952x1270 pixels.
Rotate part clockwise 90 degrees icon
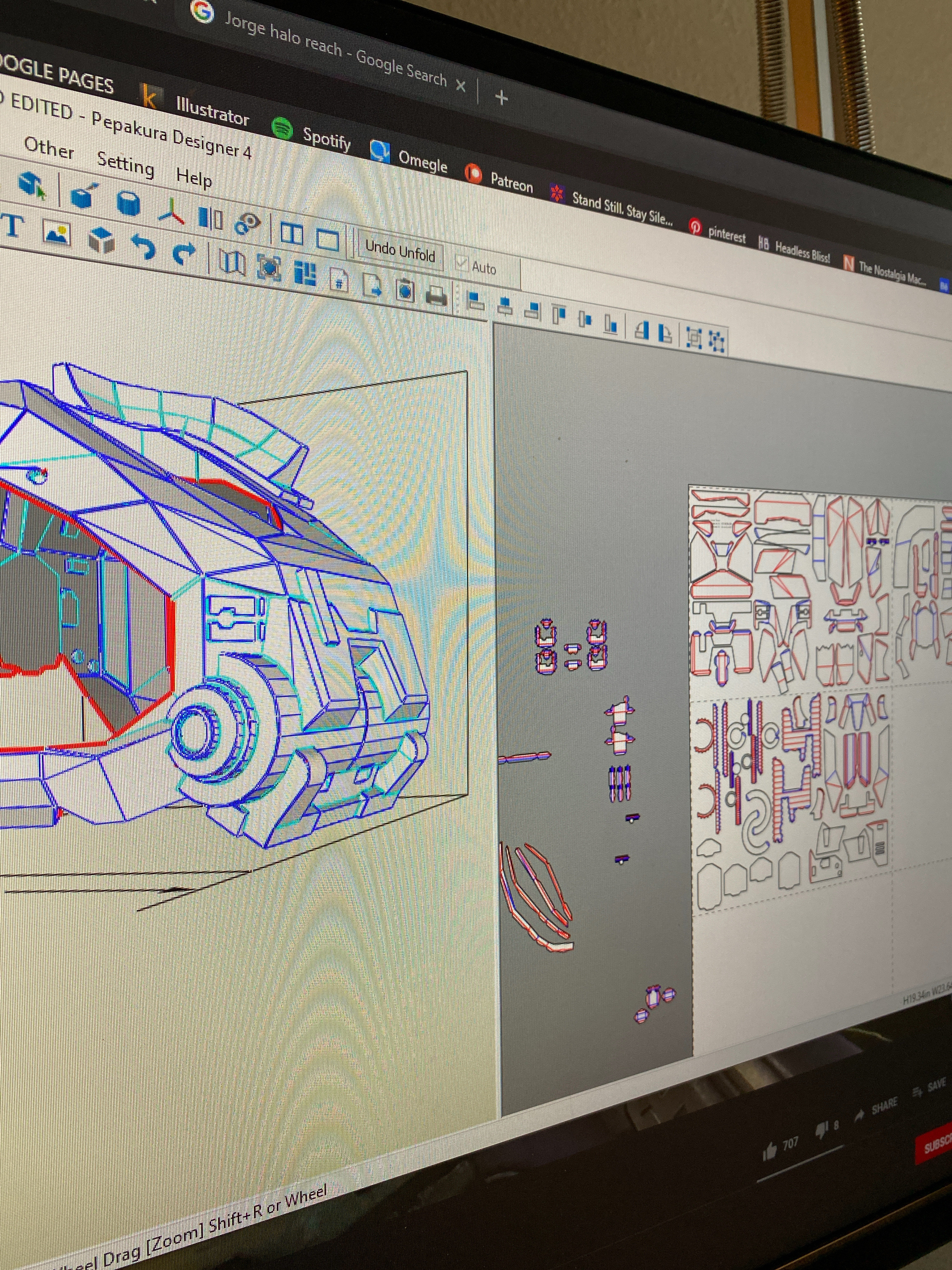[665, 334]
